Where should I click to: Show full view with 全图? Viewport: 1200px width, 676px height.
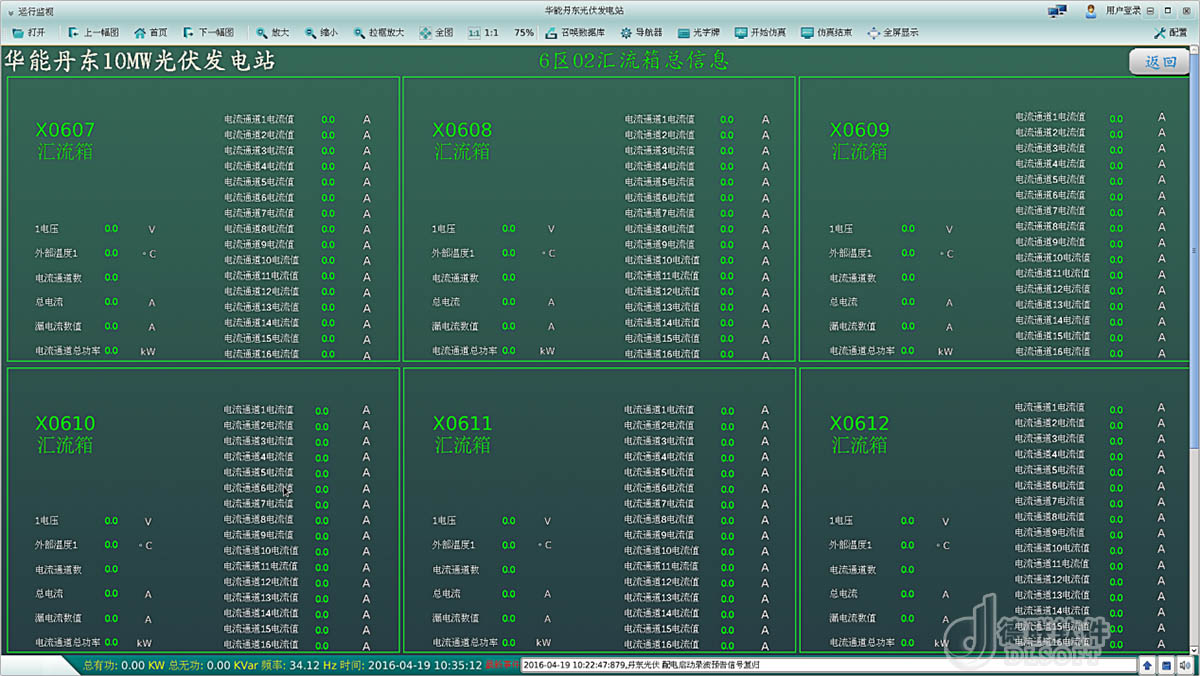436,33
